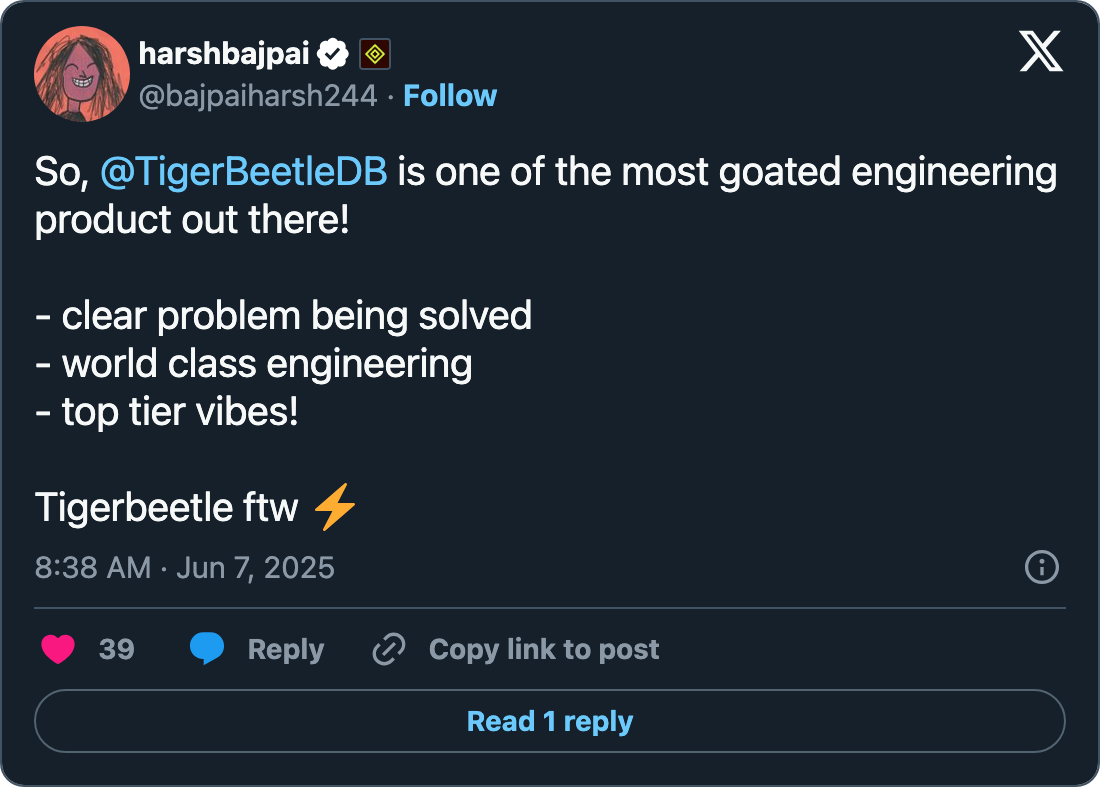Click the square affiliate badge next to name
Viewport: 1100px width, 787px height.
375,53
